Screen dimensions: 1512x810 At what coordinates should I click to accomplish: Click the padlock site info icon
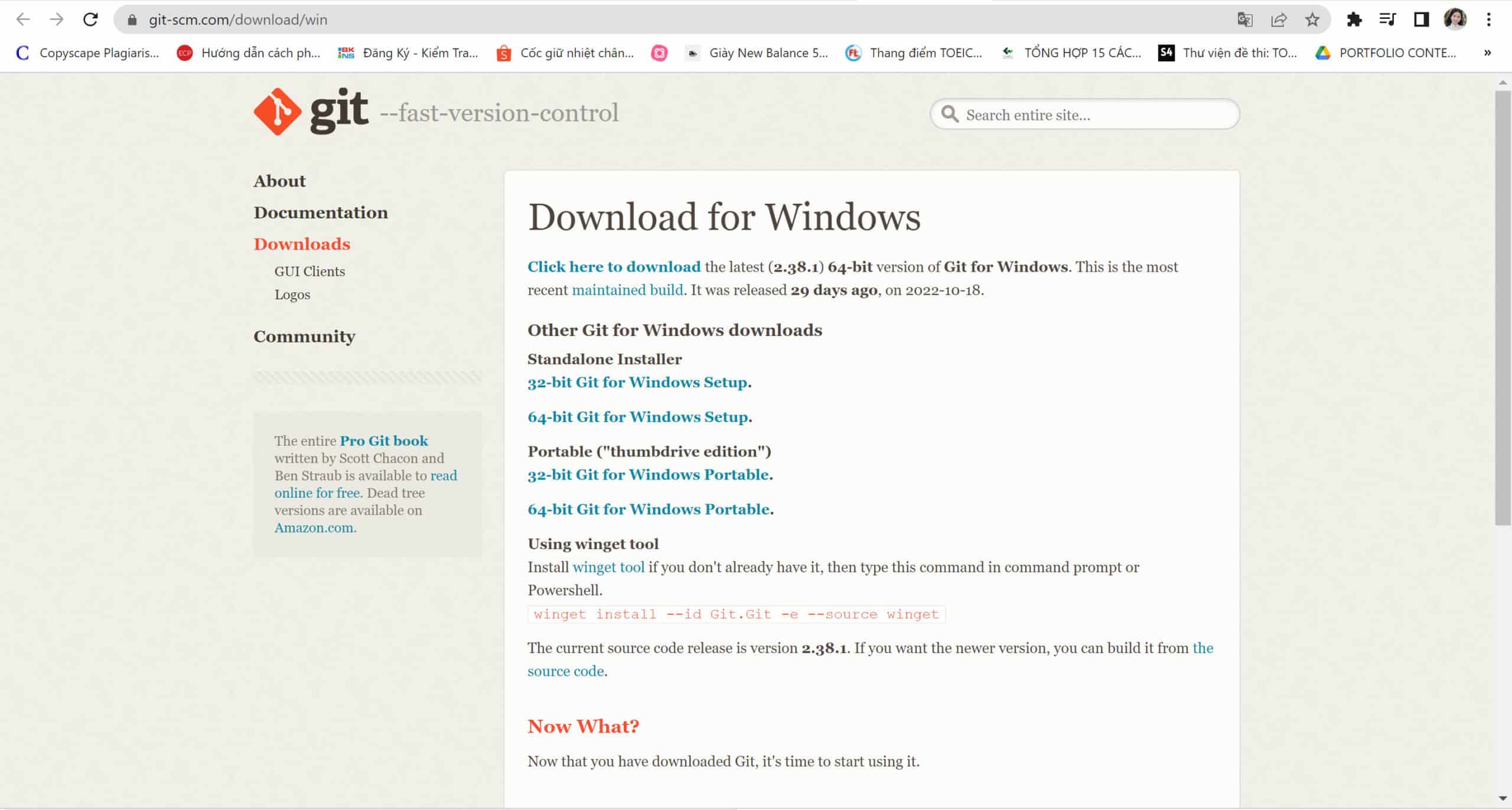(132, 20)
